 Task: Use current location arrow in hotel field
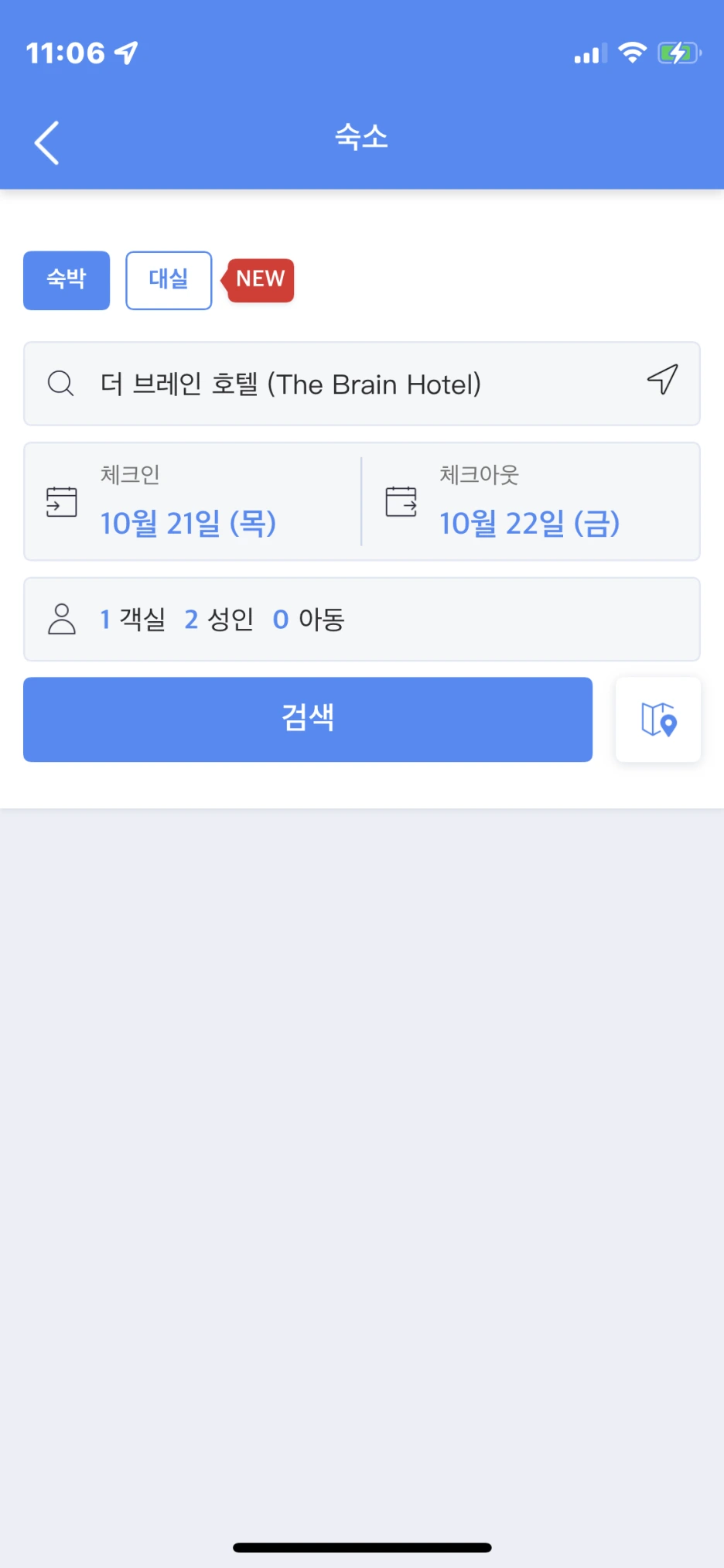tap(663, 379)
